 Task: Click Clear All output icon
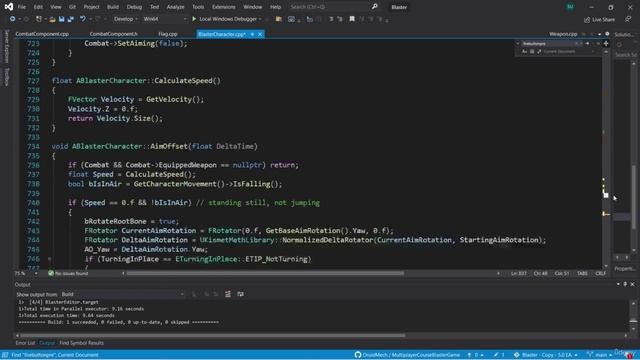(x=228, y=294)
